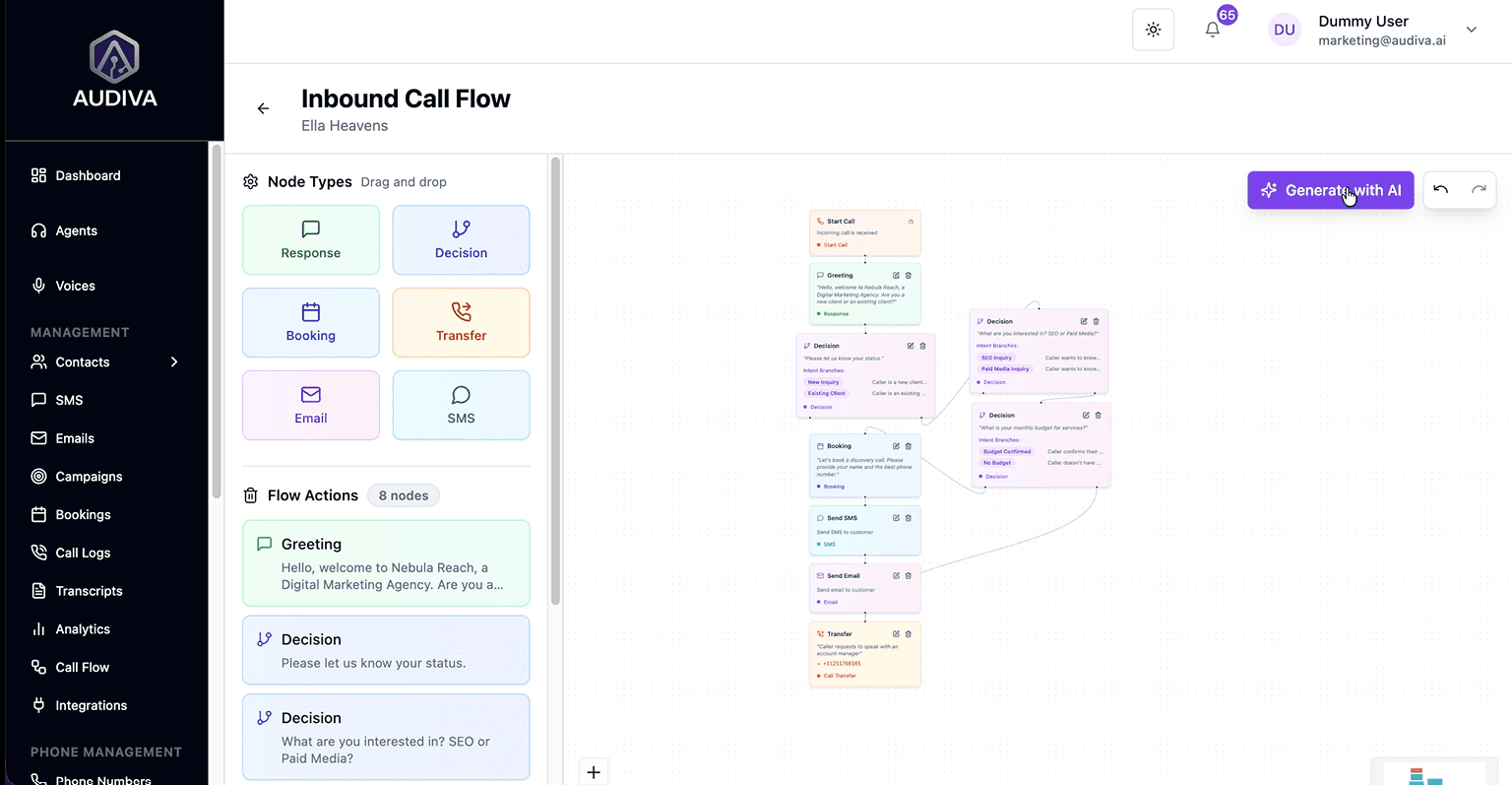This screenshot has height=785, width=1512.
Task: Select the 'Please let us know your status' Decision card
Action: tap(386, 650)
